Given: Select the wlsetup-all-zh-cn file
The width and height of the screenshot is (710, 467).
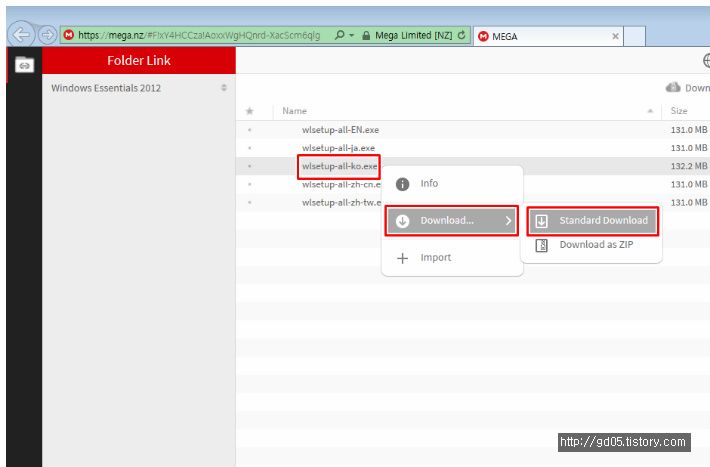Looking at the screenshot, I should [x=341, y=184].
